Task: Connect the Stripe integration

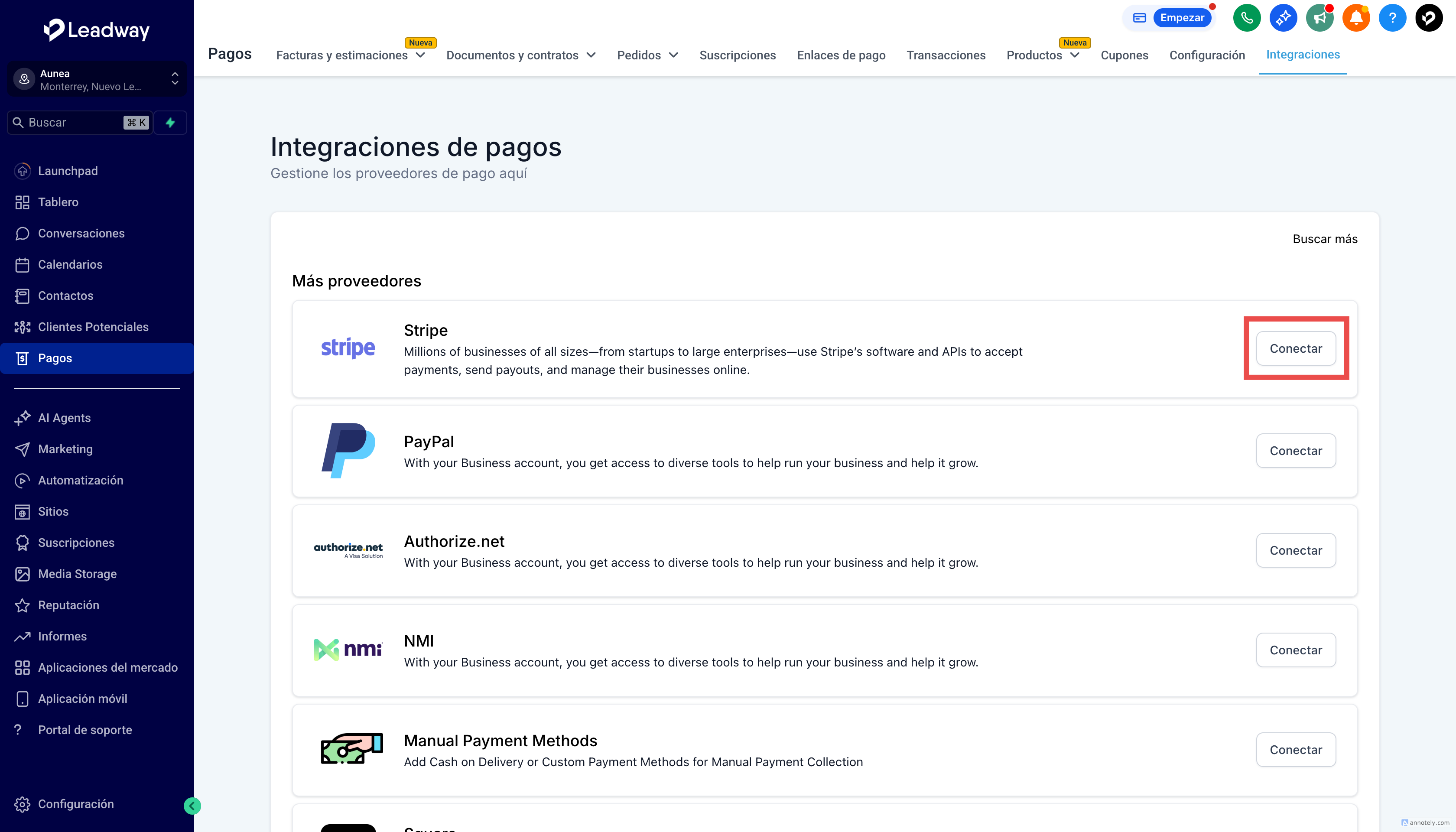Action: pyautogui.click(x=1295, y=348)
